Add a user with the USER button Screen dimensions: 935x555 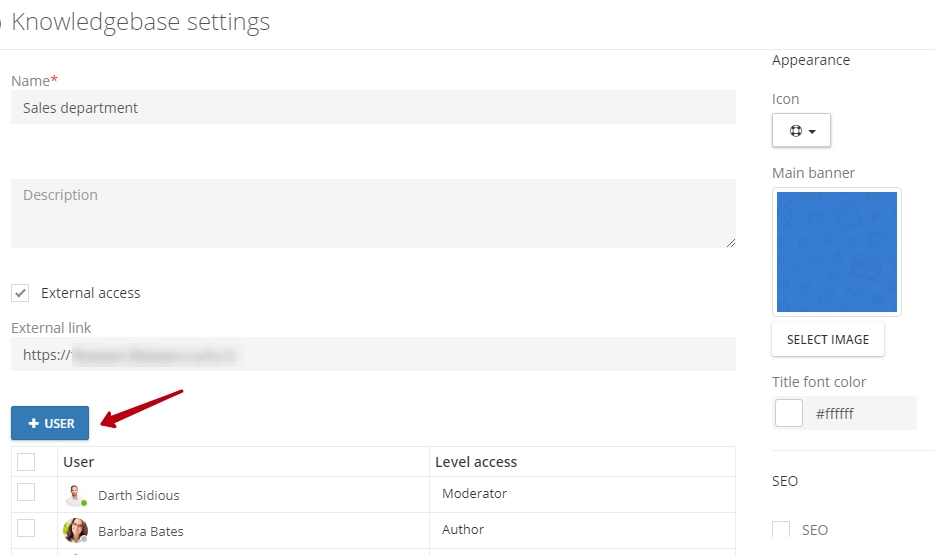pyautogui.click(x=50, y=423)
